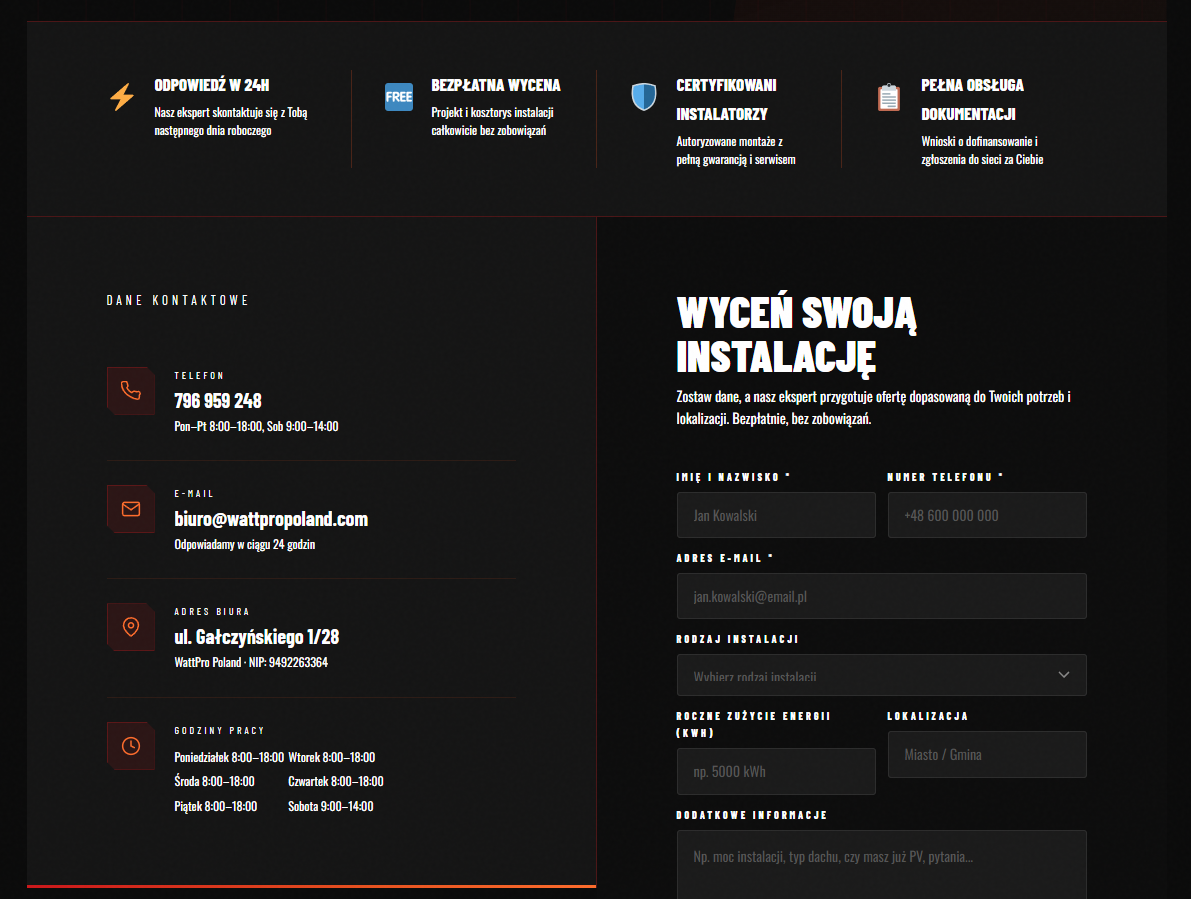
Task: Focus the Adres e-mail input
Action: [x=881, y=596]
